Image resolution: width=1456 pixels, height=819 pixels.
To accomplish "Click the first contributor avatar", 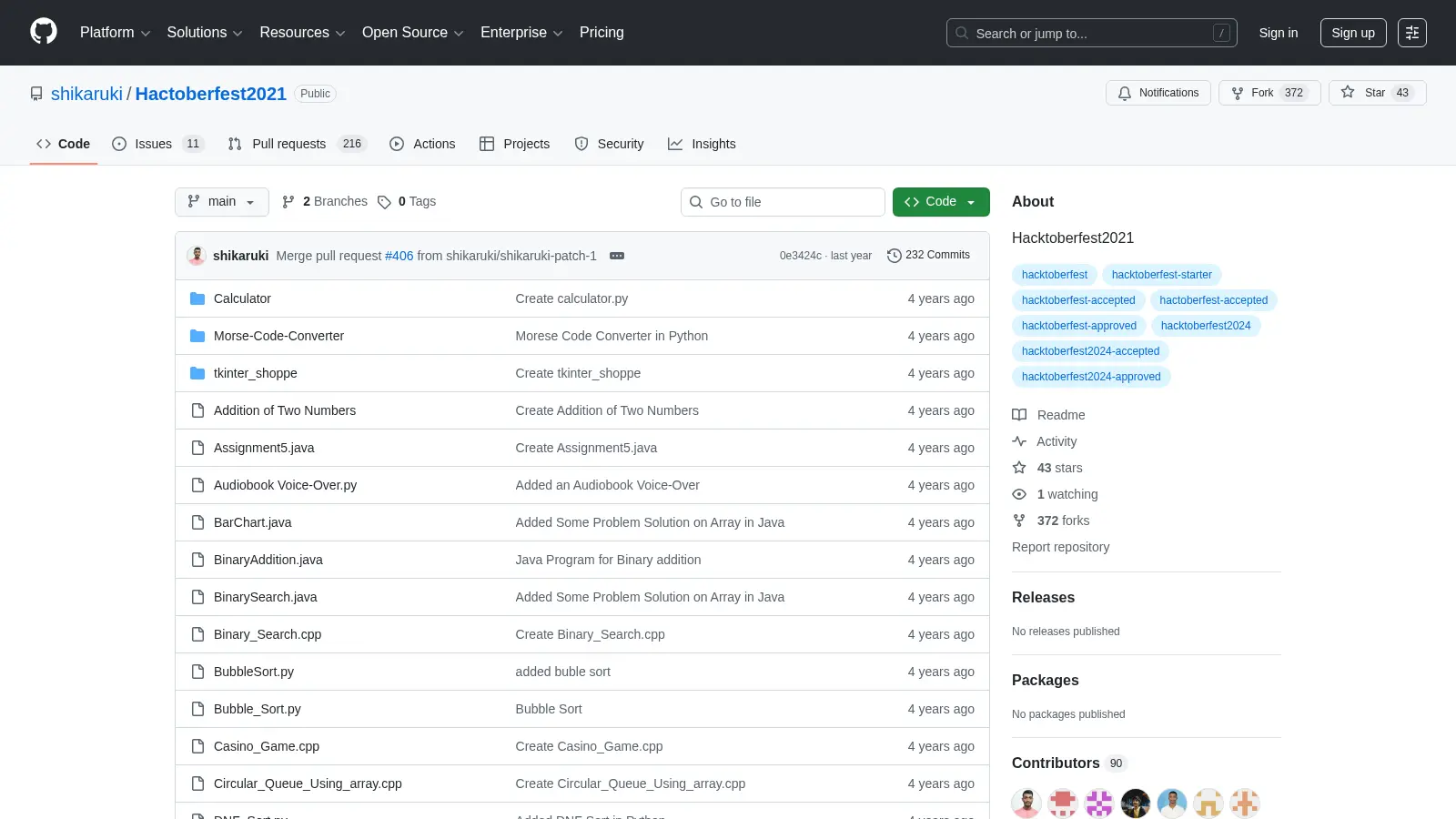I will point(1026,804).
